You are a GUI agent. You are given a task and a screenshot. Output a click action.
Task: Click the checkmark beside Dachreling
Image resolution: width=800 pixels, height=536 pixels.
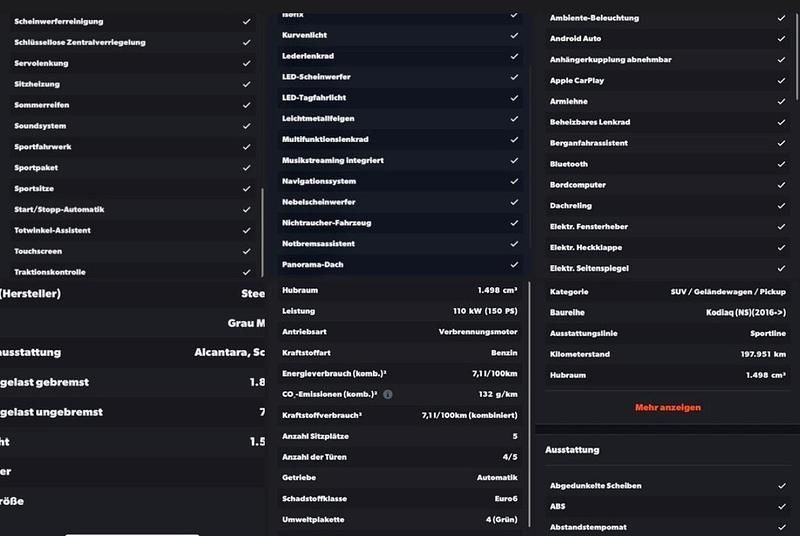780,206
